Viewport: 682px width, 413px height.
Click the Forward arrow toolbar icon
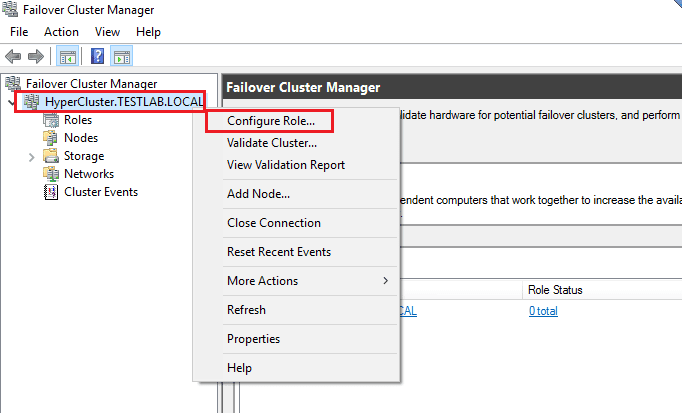coord(36,56)
